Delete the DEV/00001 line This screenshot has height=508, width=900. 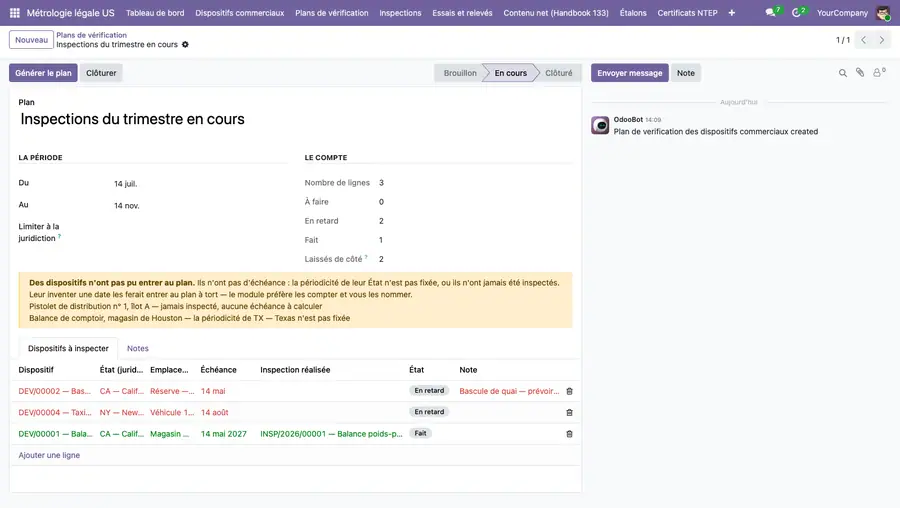(x=569, y=434)
